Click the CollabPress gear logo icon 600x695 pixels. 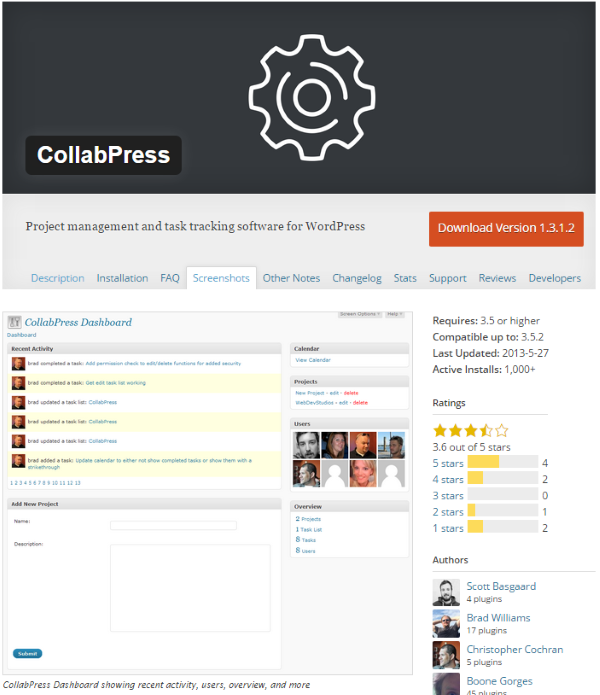(312, 97)
